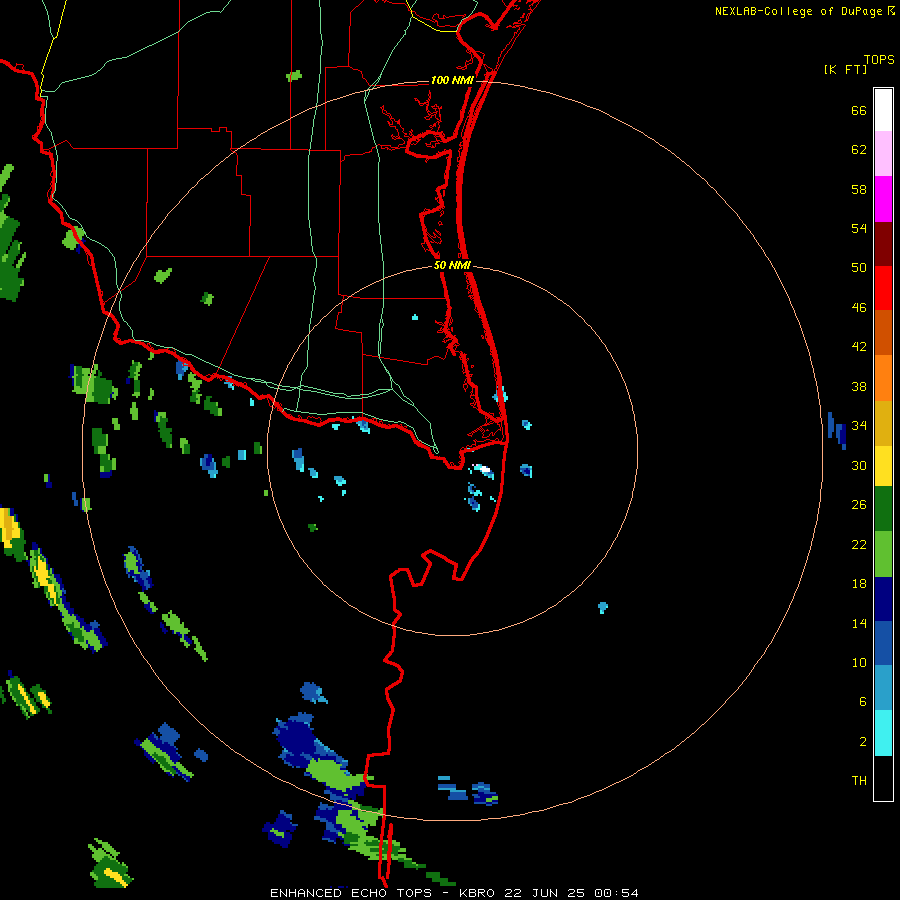Click the light pink legend swatch
This screenshot has height=900, width=900.
(x=883, y=153)
